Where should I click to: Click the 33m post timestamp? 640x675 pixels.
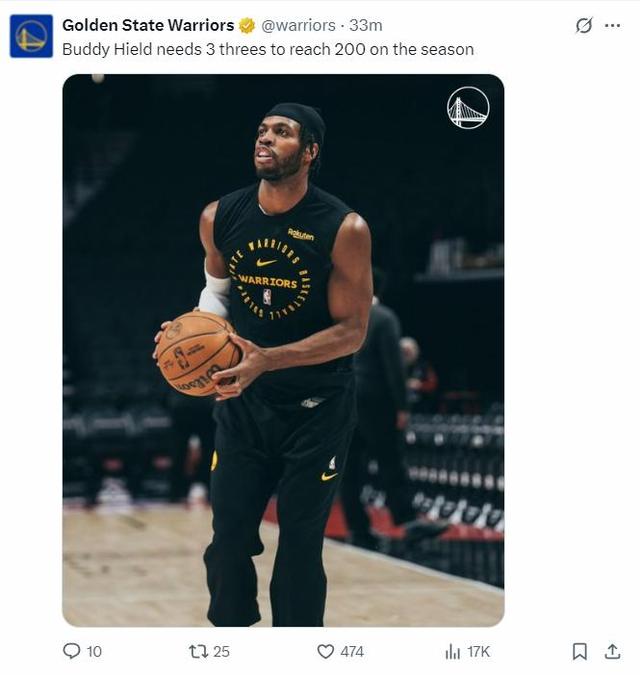[x=365, y=25]
